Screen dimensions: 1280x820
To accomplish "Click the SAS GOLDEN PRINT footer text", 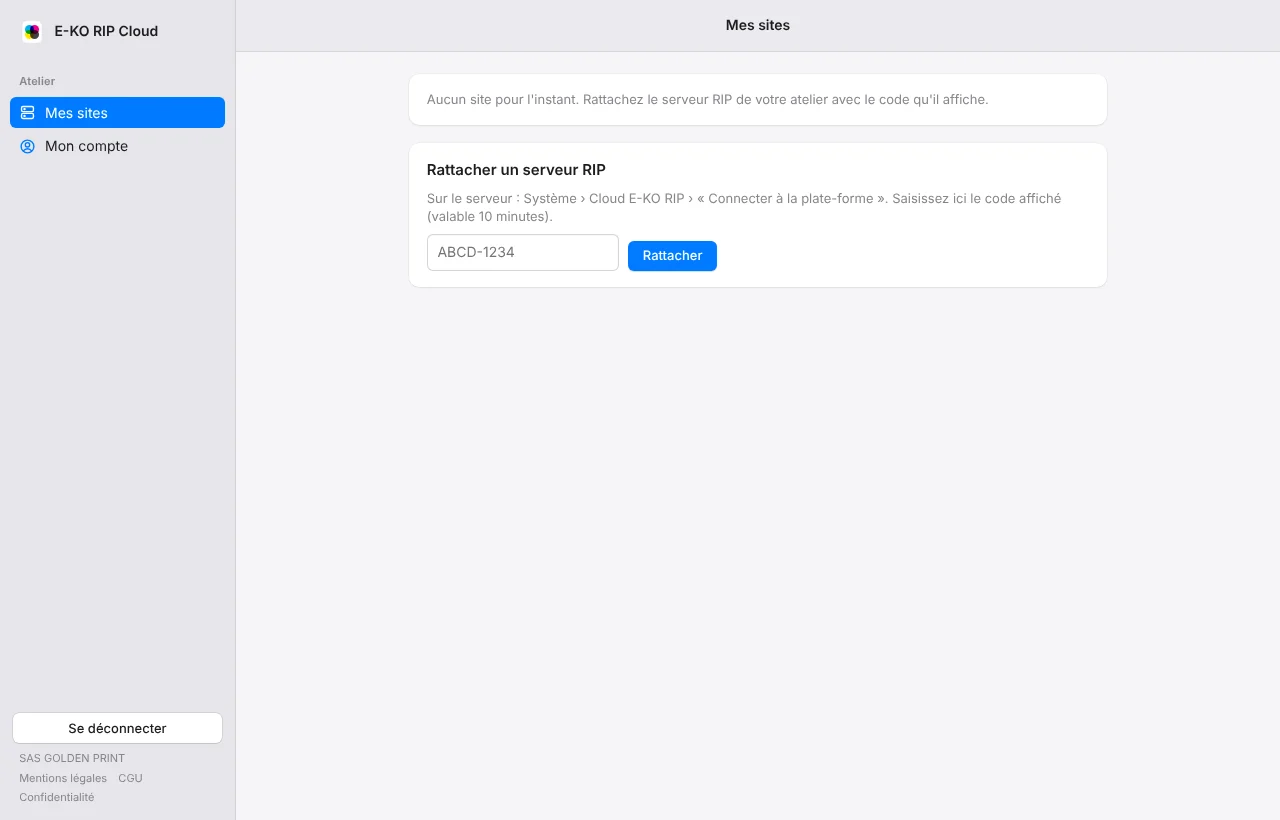I will tap(72, 758).
